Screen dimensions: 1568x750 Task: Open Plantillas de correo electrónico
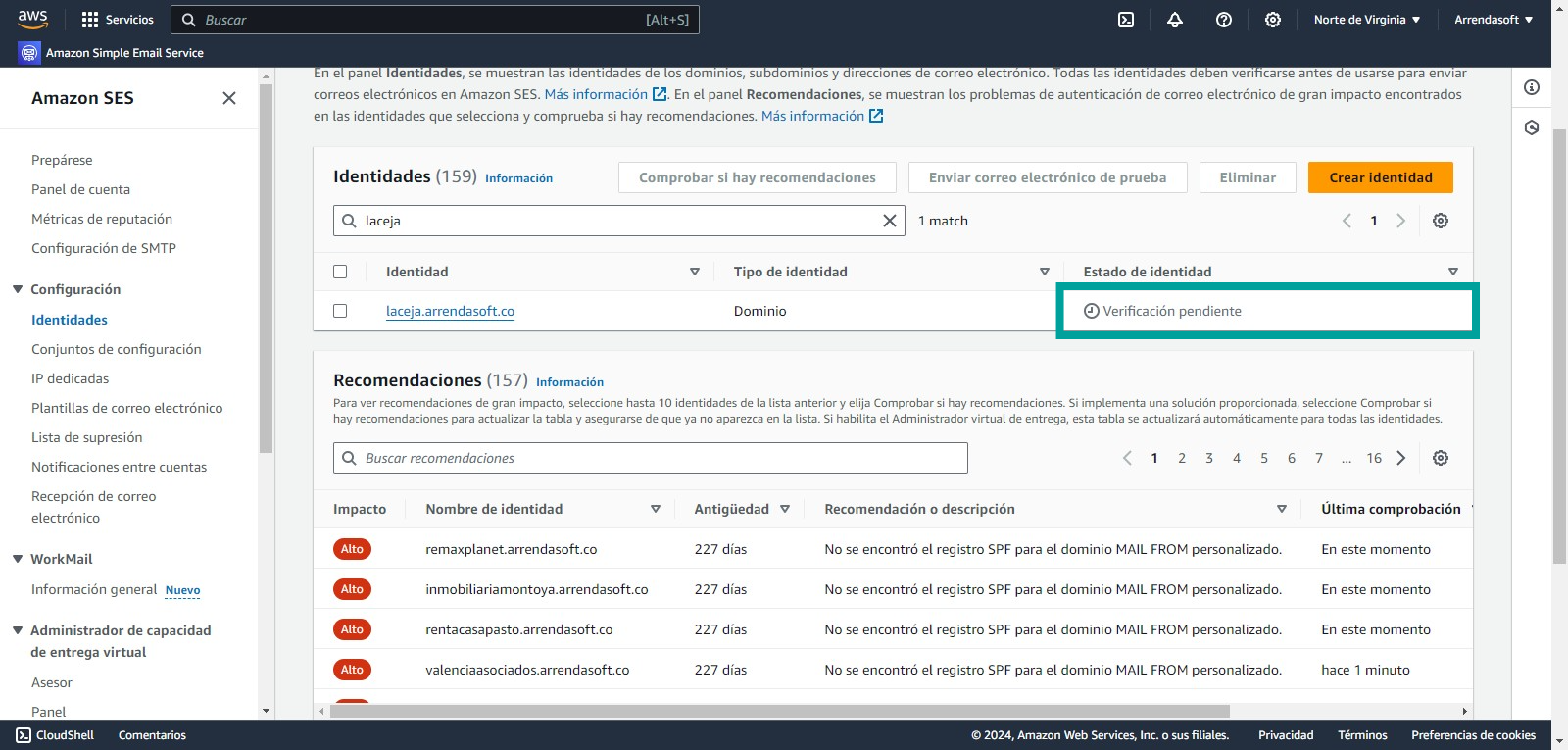pyautogui.click(x=127, y=408)
